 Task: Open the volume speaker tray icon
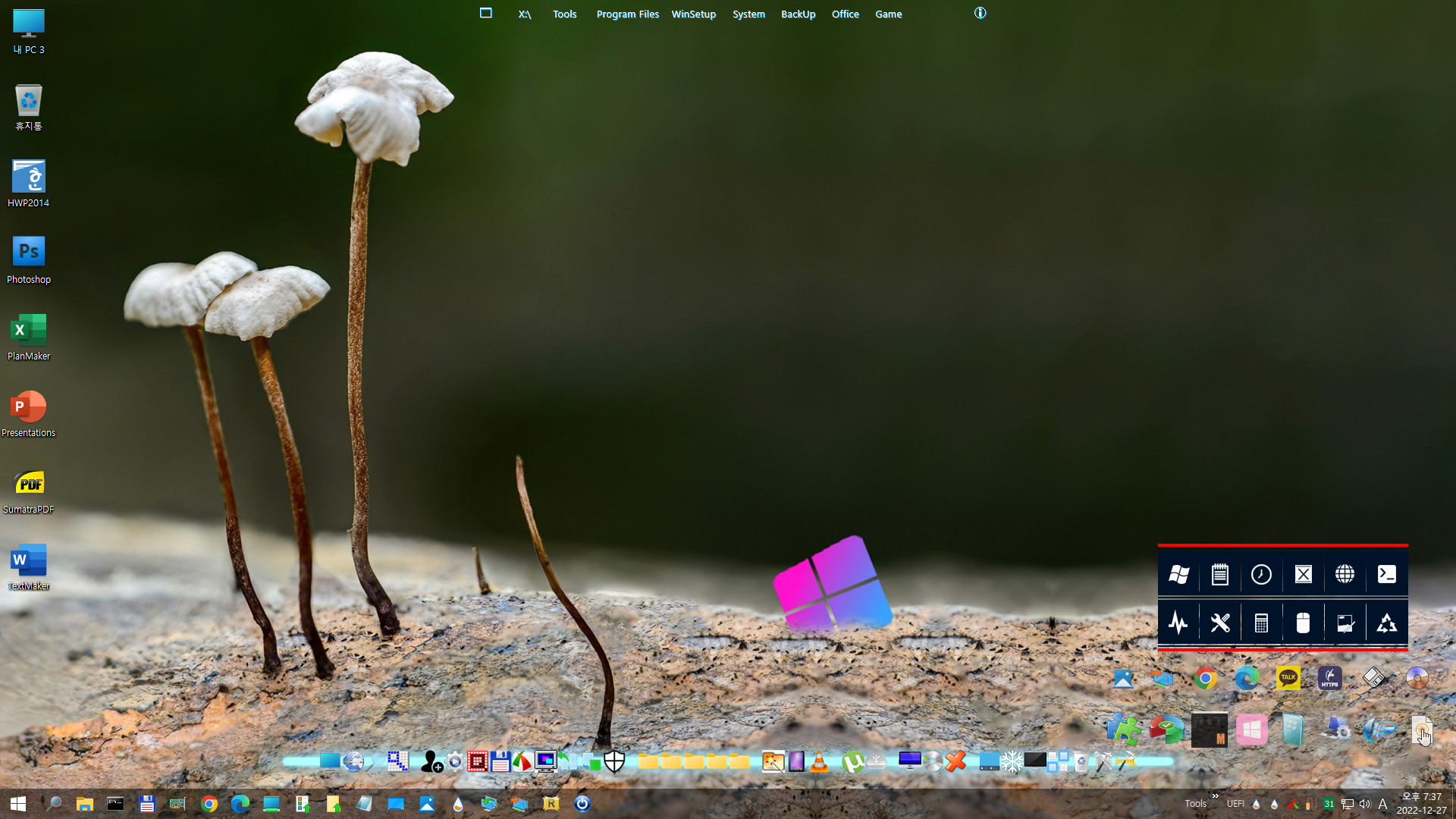[1365, 804]
